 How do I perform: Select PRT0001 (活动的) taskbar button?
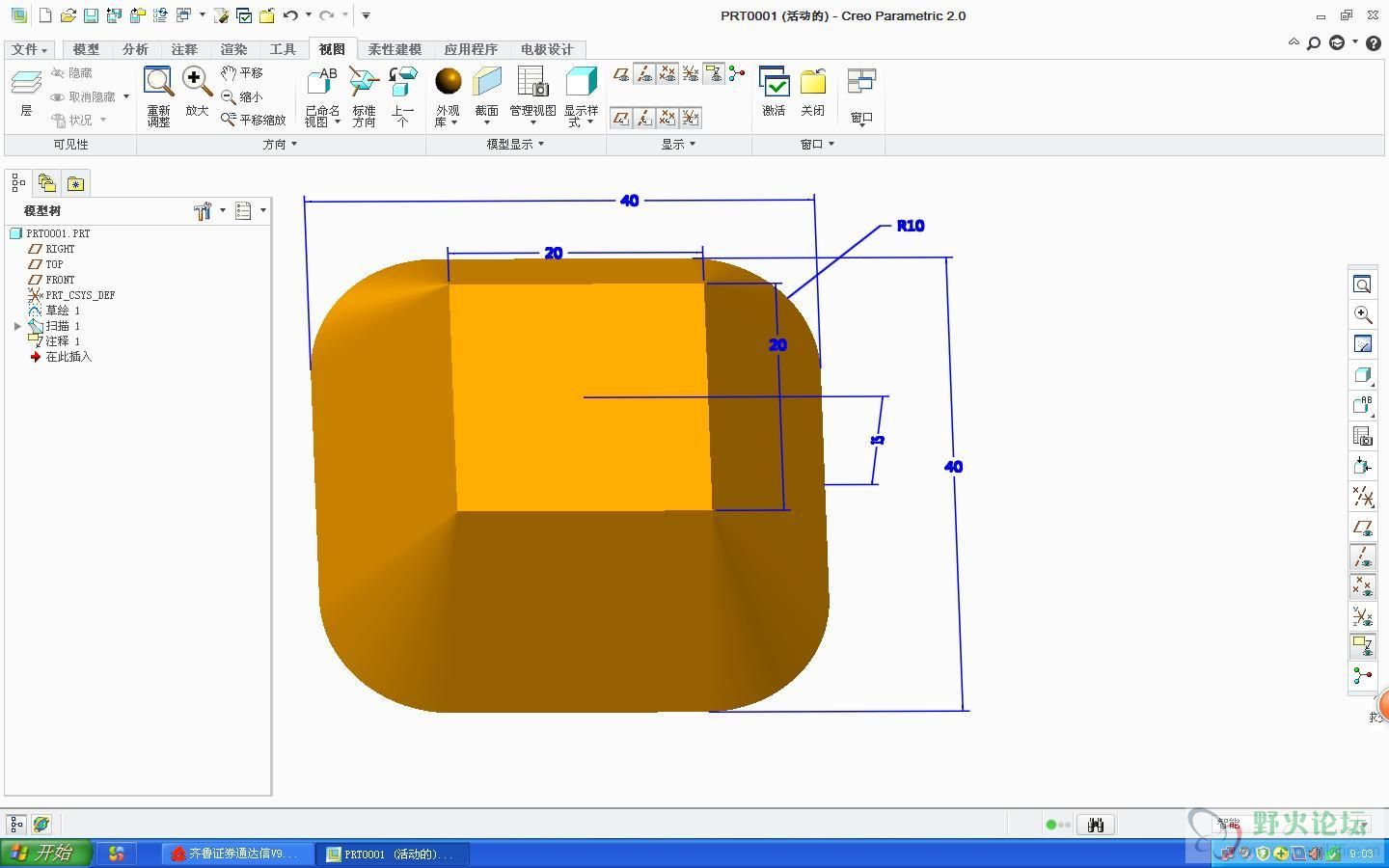point(394,854)
